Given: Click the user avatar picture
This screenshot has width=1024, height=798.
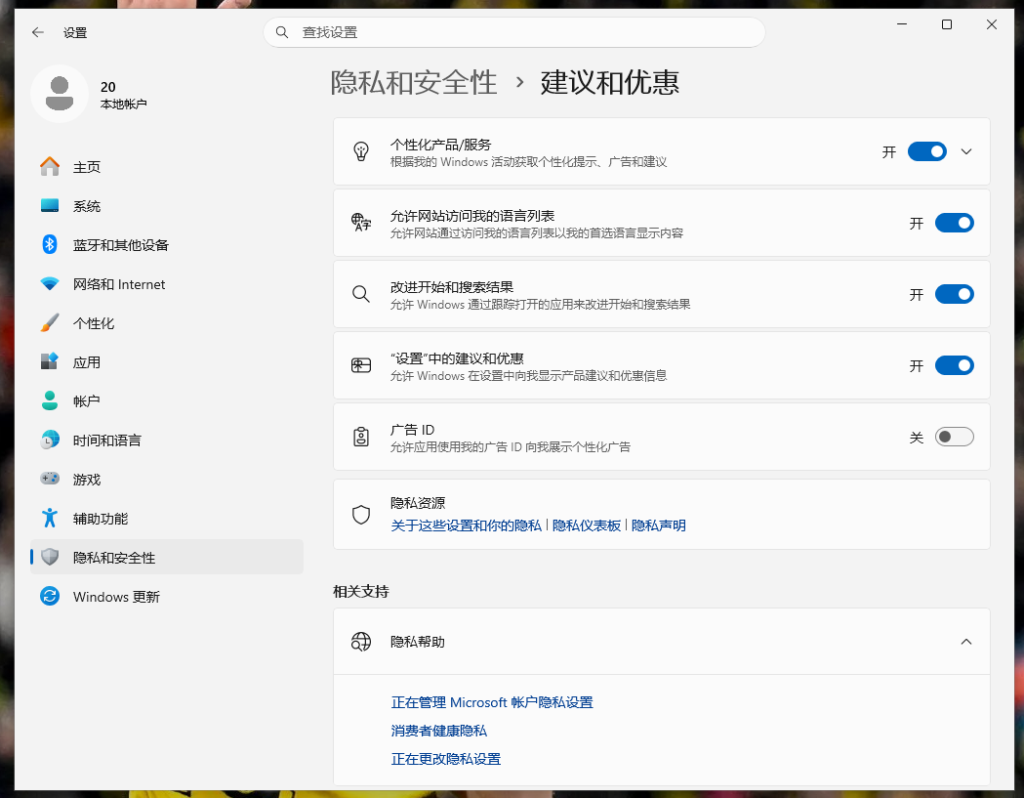Looking at the screenshot, I should 59,93.
